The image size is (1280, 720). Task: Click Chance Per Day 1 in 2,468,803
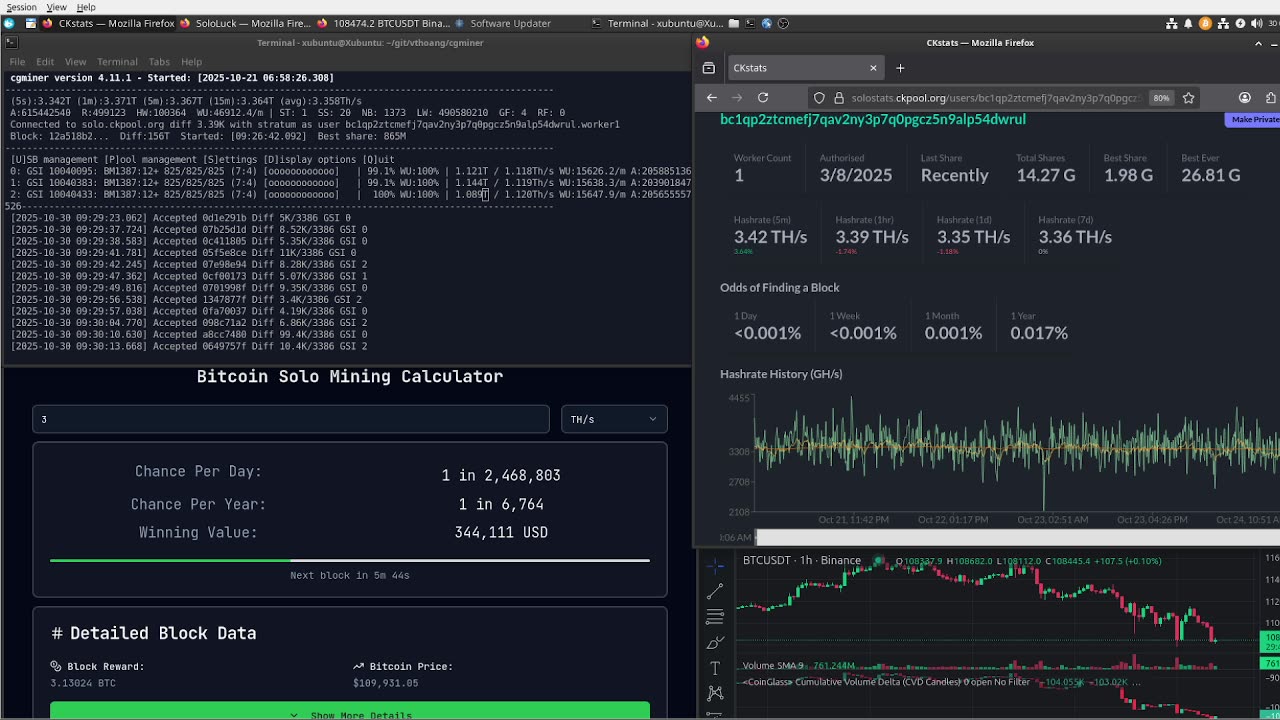click(x=501, y=476)
